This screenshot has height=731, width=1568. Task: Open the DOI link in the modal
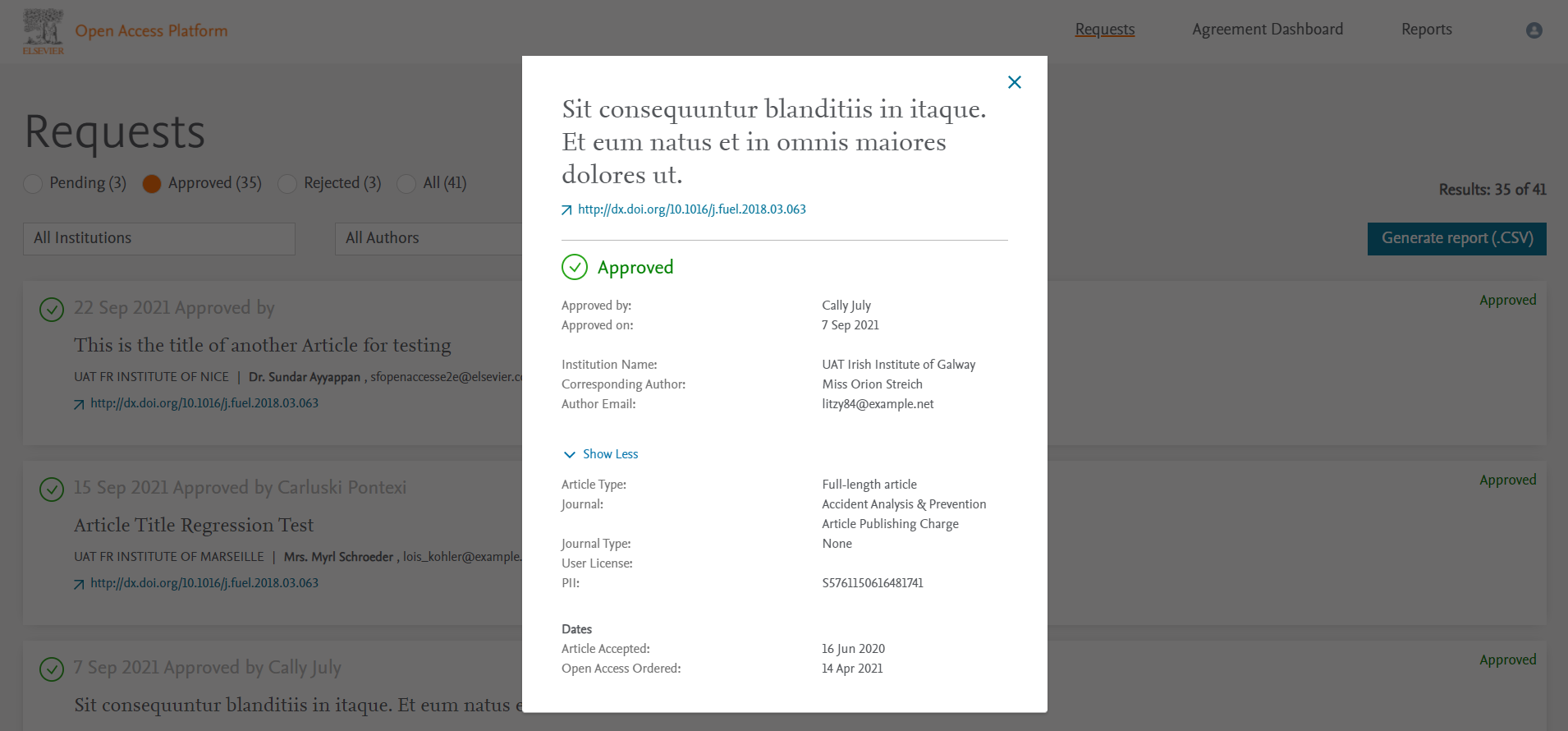pyautogui.click(x=691, y=209)
